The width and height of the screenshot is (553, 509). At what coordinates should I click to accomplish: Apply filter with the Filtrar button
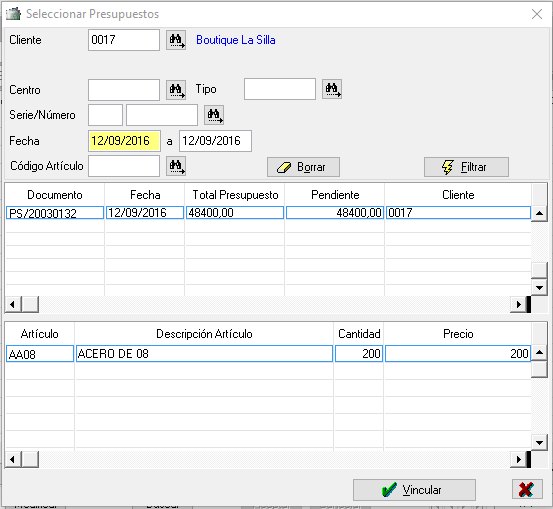(x=466, y=167)
